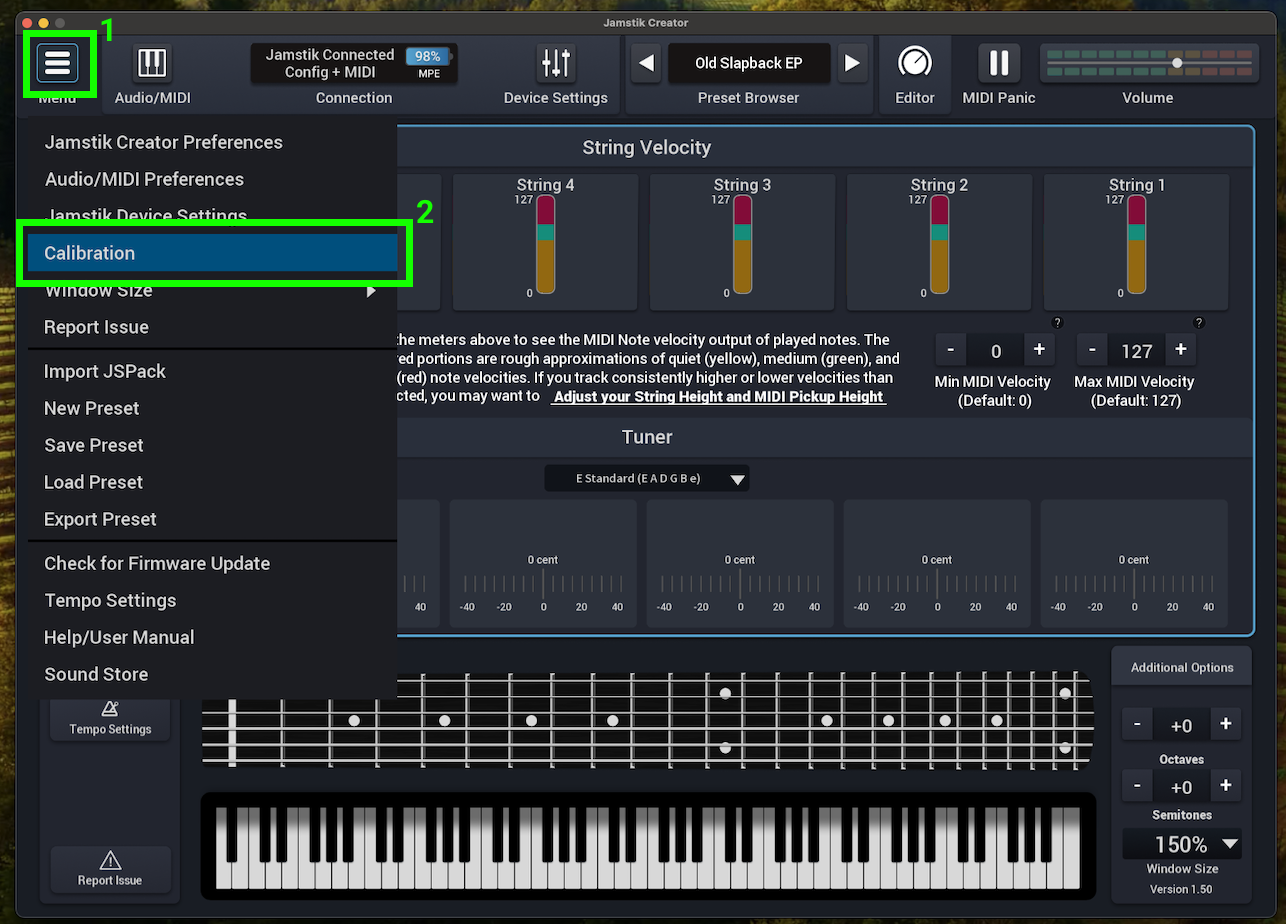
Task: Choose Report Issue in the menu
Action: click(213, 327)
